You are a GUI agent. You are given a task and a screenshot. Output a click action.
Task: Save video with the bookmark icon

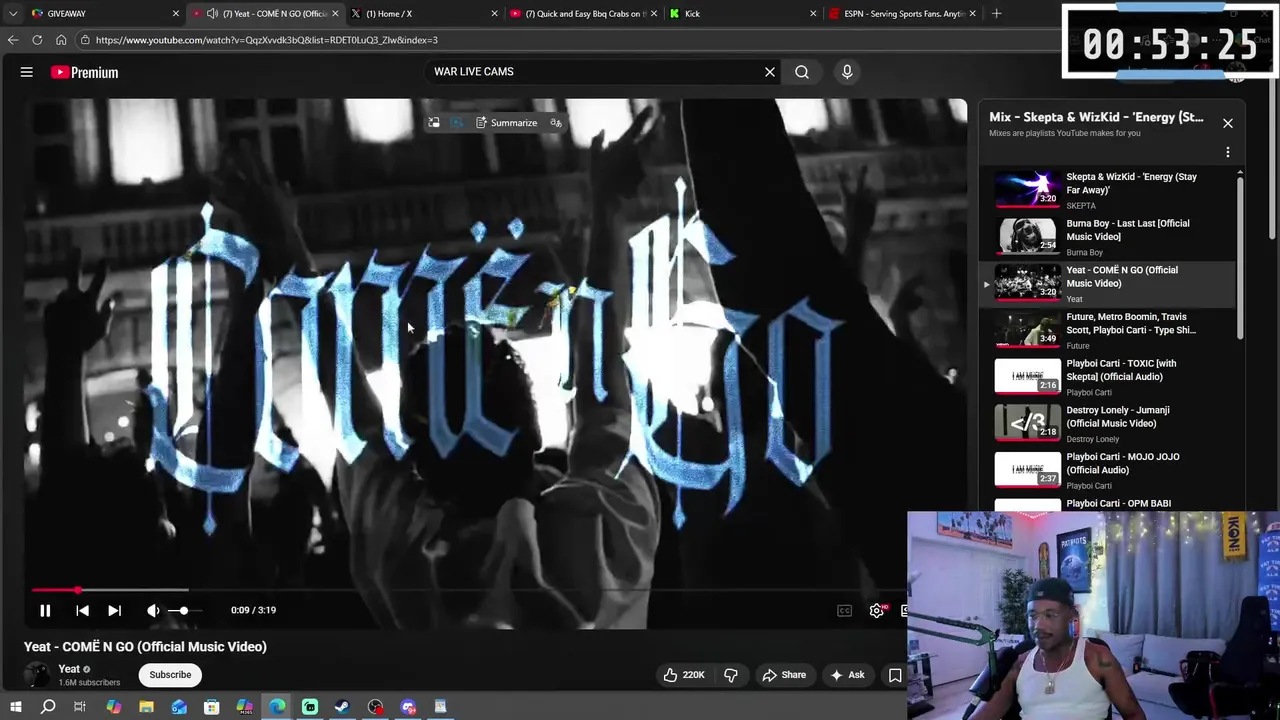(x=895, y=675)
